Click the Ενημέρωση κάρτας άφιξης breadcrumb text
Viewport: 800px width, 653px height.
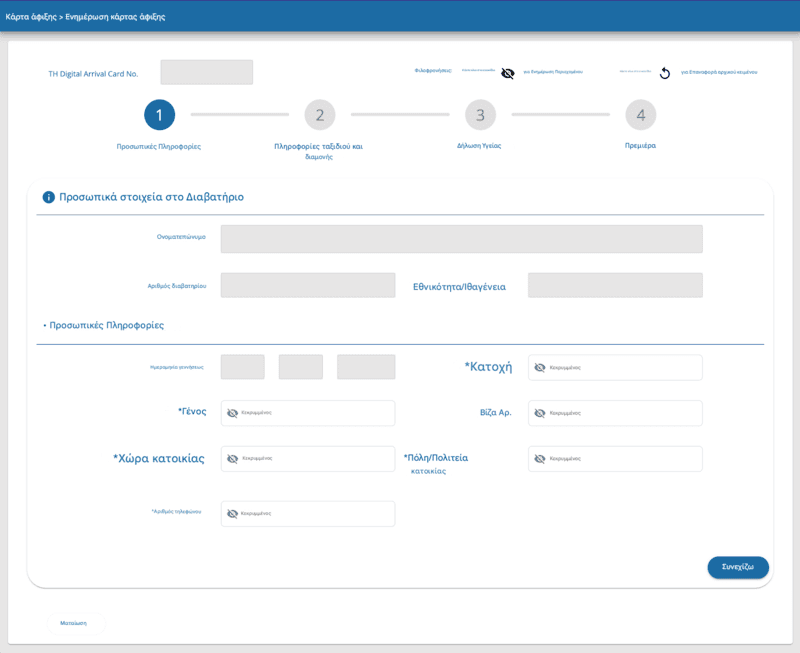115,17
